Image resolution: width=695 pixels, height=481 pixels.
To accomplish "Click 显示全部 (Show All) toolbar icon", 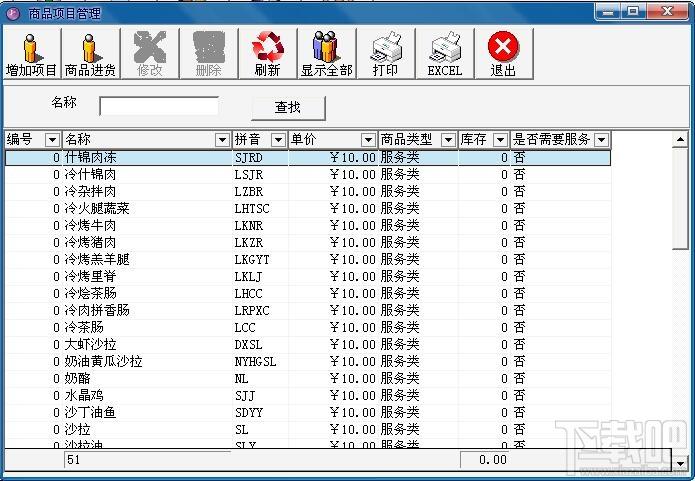I will pos(326,53).
